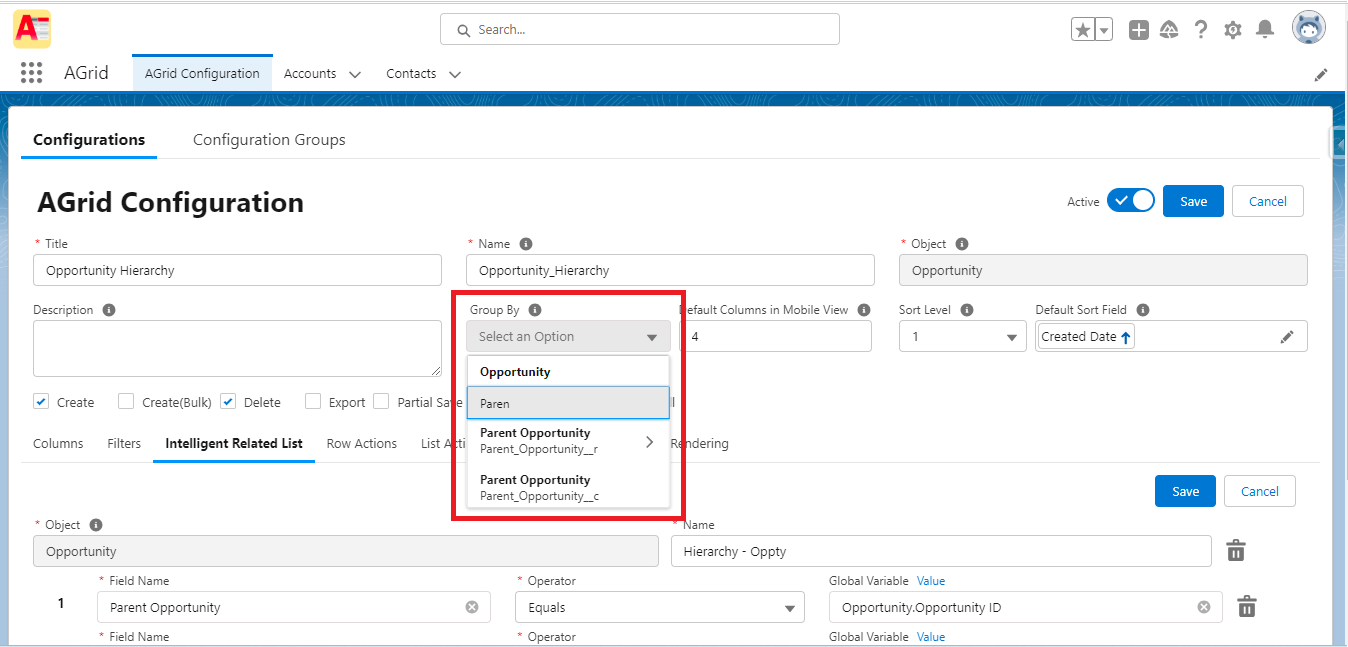The image size is (1348, 647).
Task: Click the AGrid app logo
Action: tap(32, 29)
